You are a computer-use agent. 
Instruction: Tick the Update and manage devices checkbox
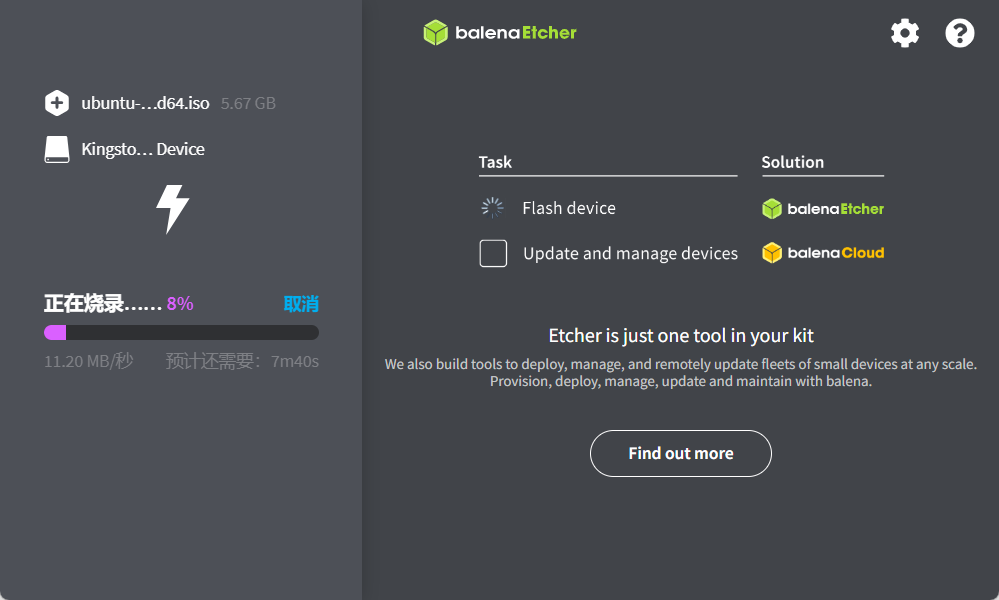point(493,254)
